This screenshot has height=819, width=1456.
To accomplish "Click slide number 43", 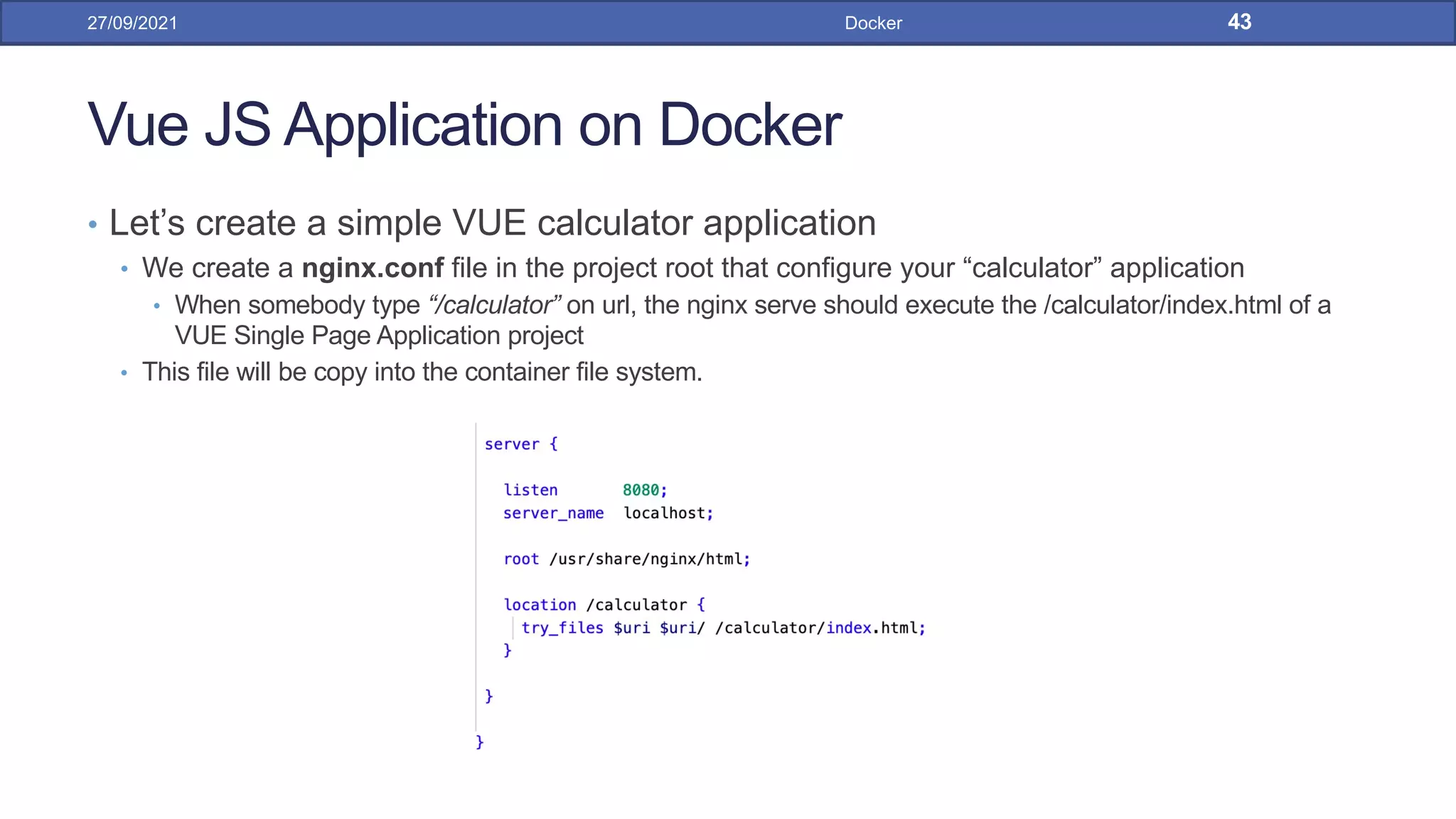I will [1238, 22].
